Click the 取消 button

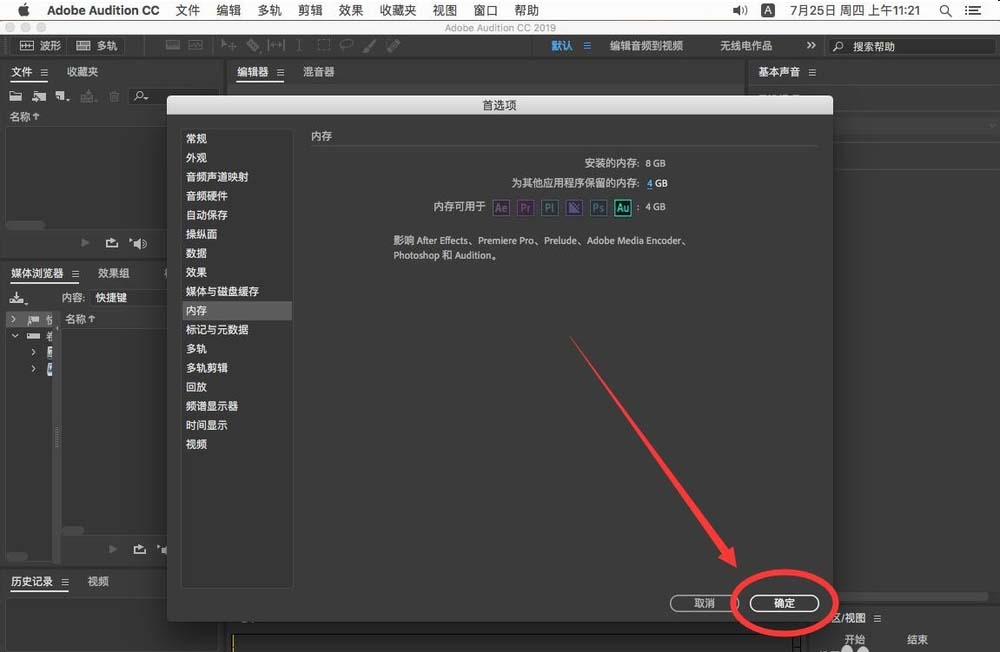(704, 603)
